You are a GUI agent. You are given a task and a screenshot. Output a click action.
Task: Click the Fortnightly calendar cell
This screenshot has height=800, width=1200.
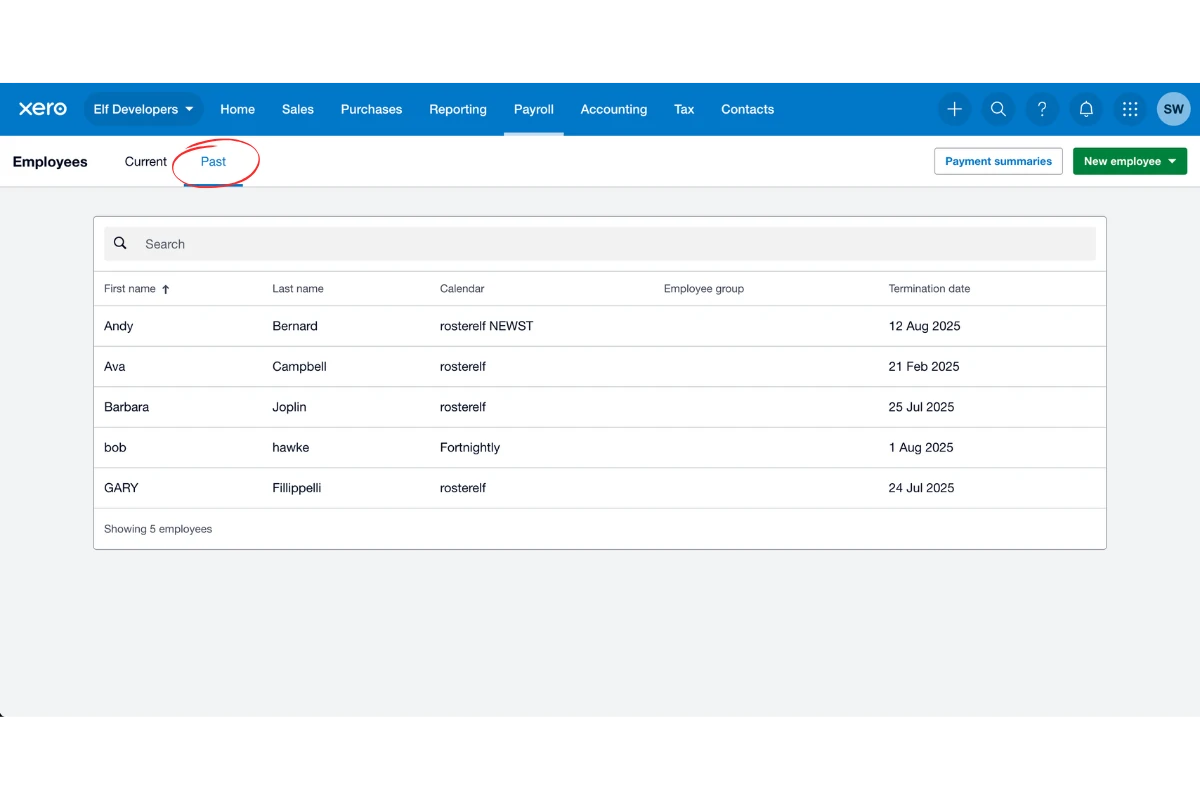[x=470, y=448]
